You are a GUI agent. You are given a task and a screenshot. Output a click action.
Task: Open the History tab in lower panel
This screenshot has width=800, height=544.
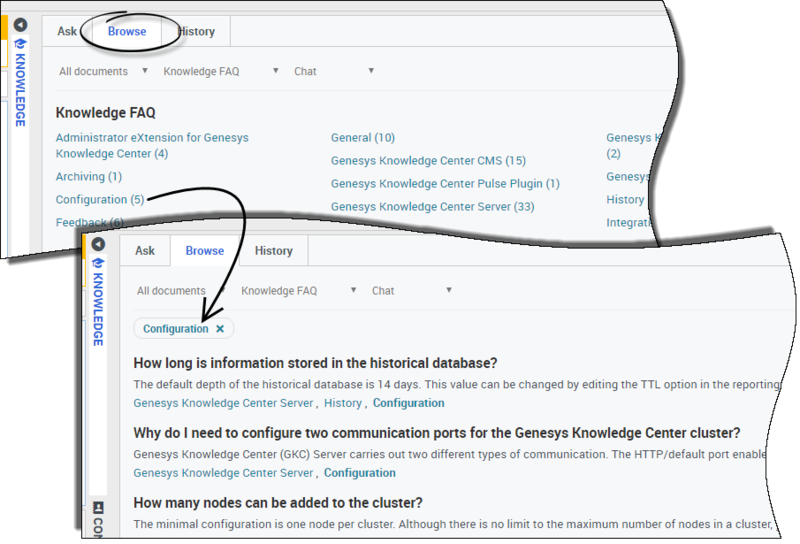tap(273, 251)
